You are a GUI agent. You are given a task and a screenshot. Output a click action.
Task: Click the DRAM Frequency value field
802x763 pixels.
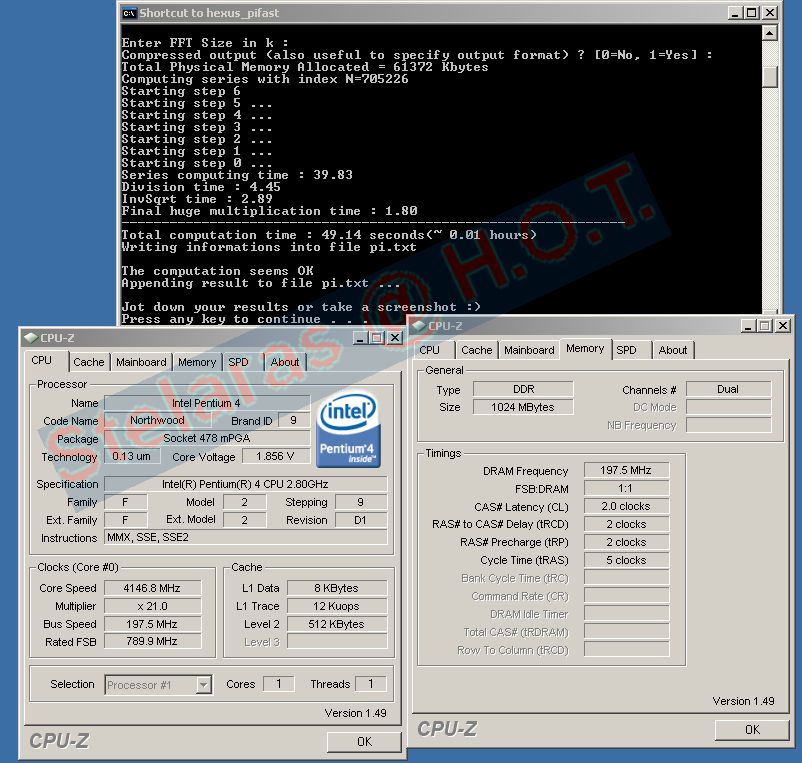coord(626,470)
